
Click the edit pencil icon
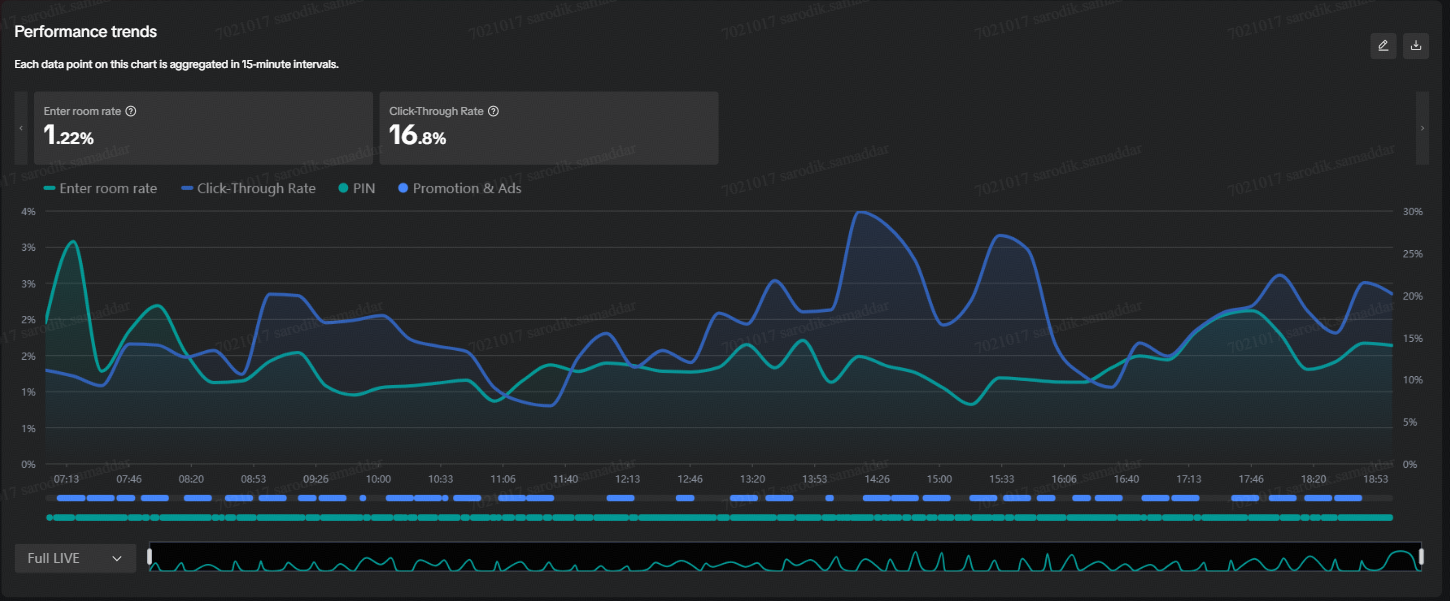[x=1383, y=46]
